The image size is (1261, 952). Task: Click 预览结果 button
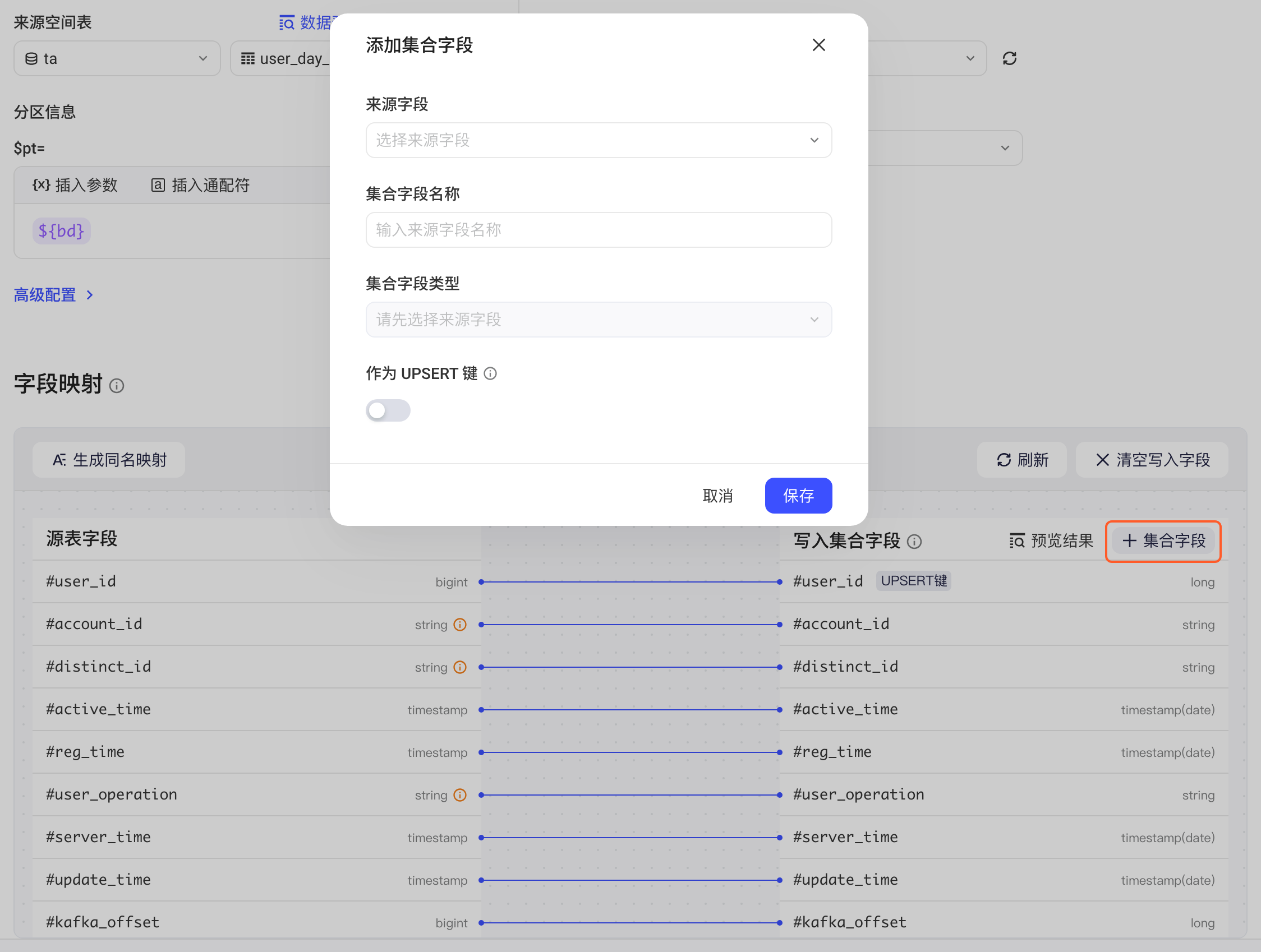tap(1051, 540)
